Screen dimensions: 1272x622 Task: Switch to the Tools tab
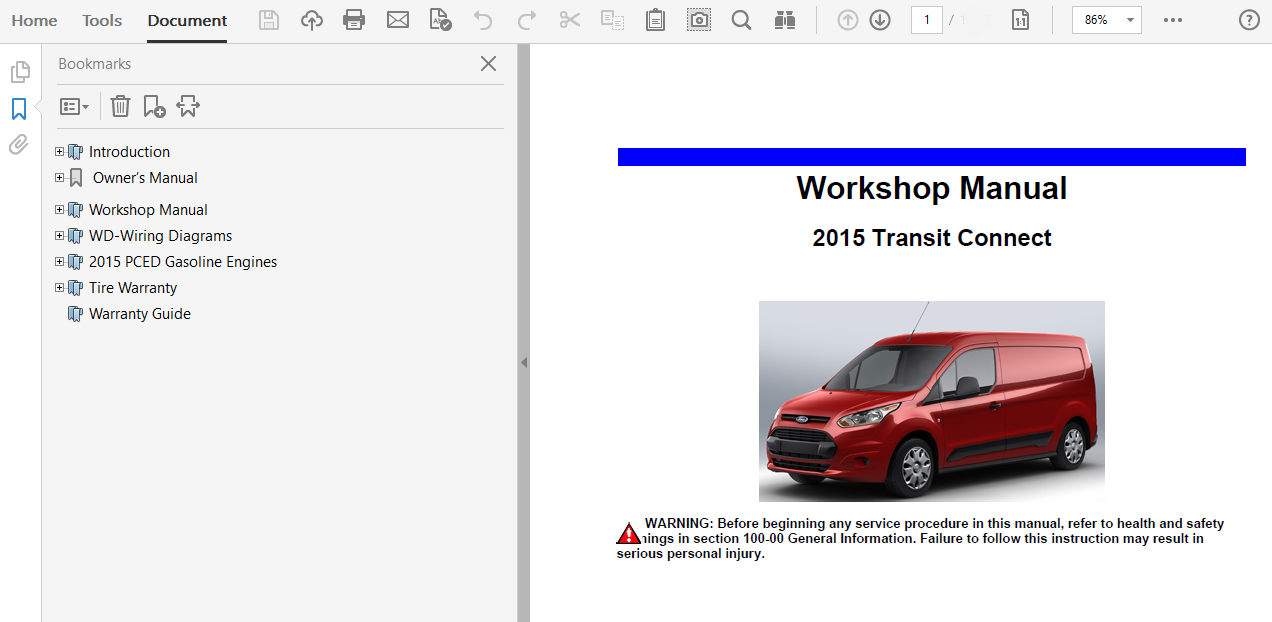[102, 20]
